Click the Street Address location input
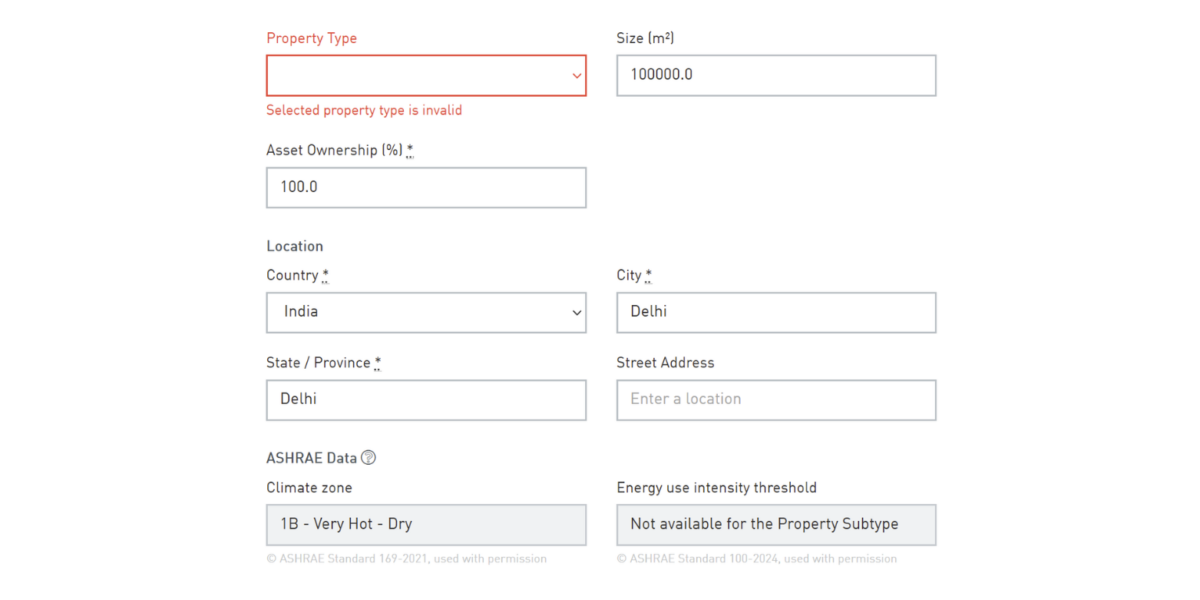This screenshot has width=1200, height=600. [x=776, y=399]
